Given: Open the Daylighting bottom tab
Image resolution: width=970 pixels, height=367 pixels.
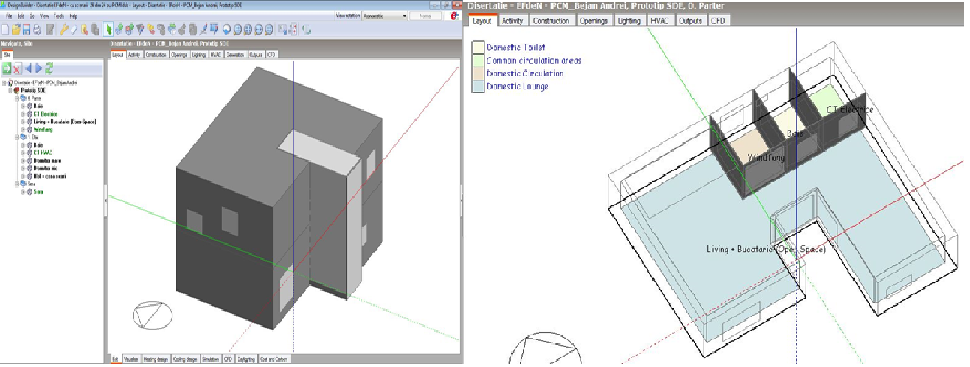Looking at the screenshot, I should (x=246, y=359).
